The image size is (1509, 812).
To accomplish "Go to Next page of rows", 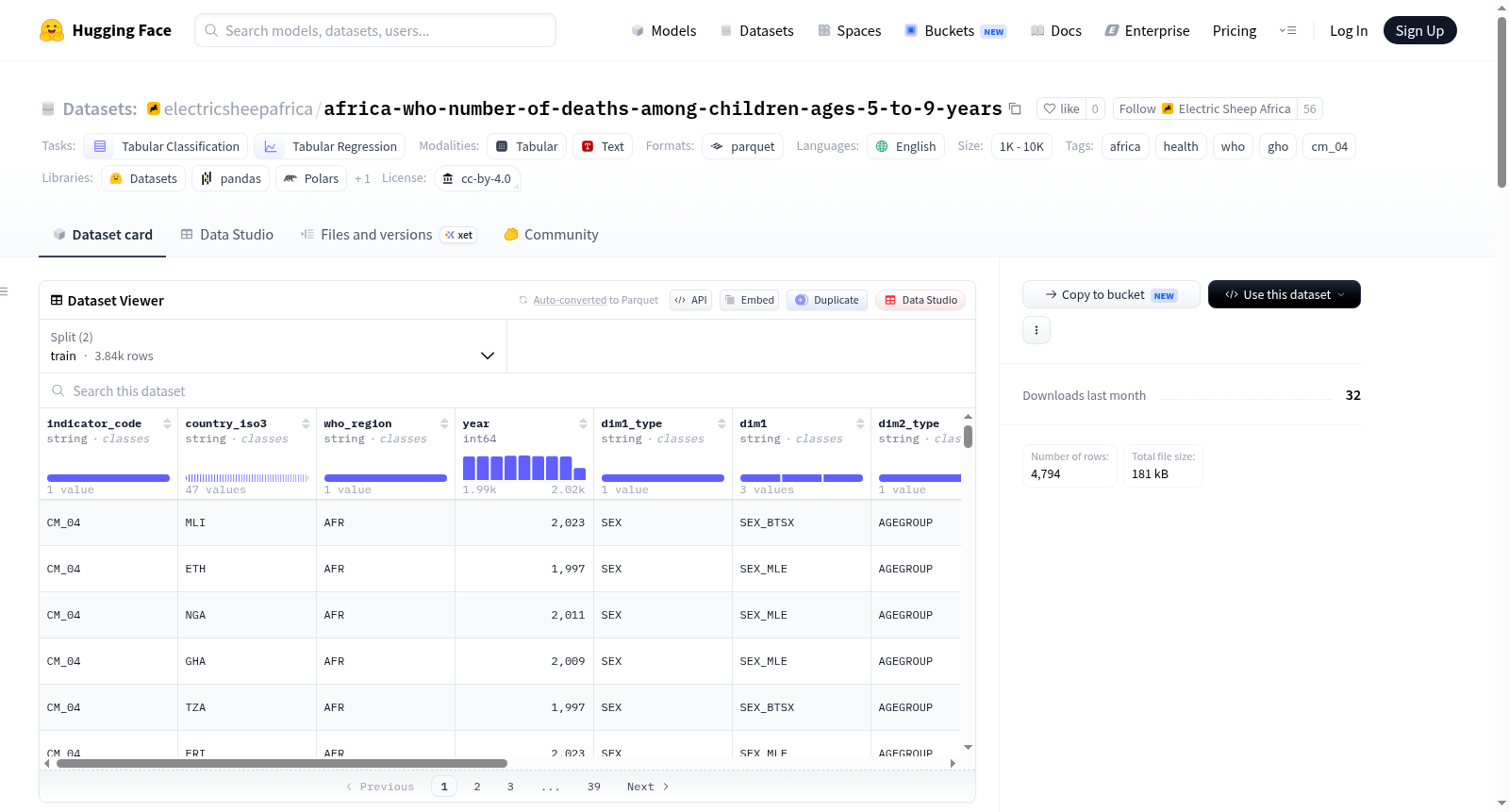I will [648, 787].
